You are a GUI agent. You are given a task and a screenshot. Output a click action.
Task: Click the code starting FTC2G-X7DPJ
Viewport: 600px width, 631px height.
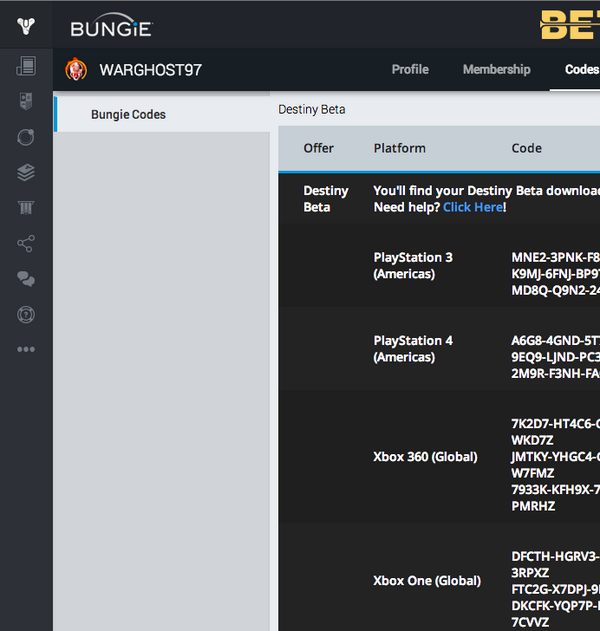pyautogui.click(x=555, y=589)
